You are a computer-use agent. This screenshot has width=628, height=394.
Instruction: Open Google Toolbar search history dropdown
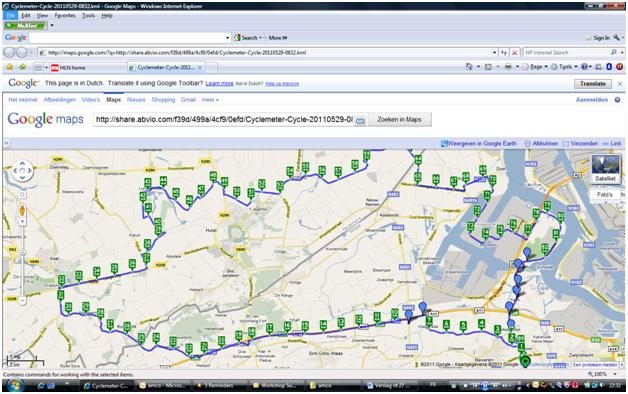pyautogui.click(x=227, y=38)
